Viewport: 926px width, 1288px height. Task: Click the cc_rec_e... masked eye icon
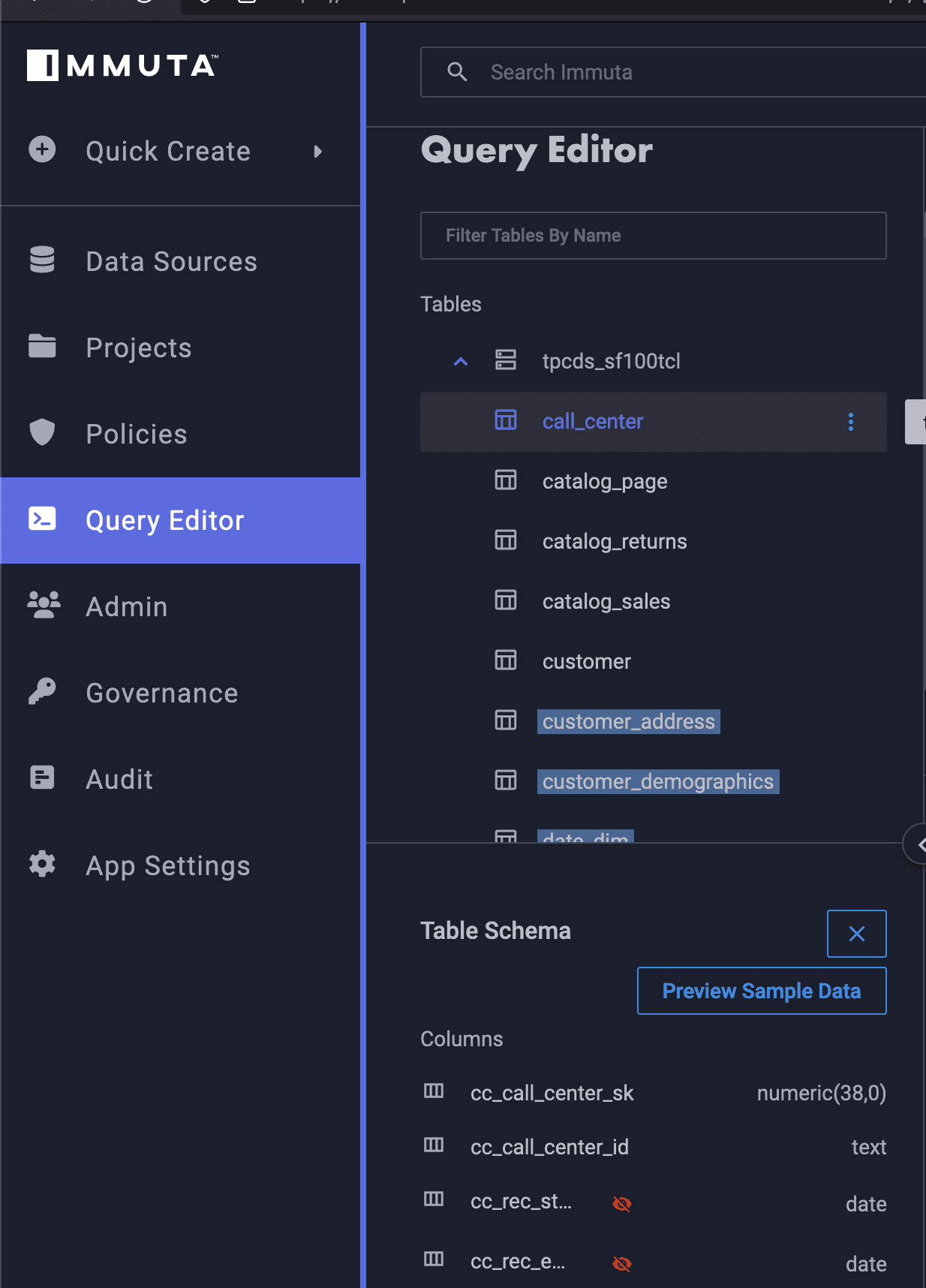click(x=622, y=1264)
